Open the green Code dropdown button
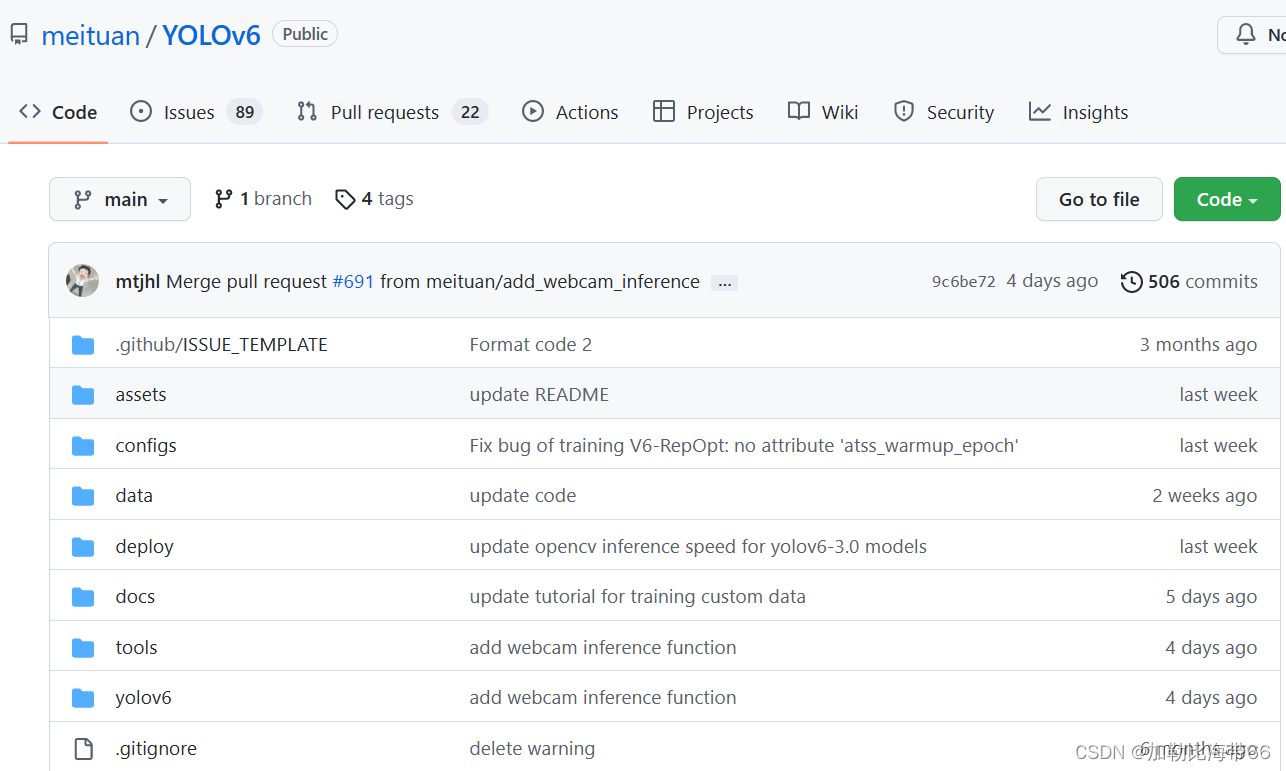The width and height of the screenshot is (1286, 771). (x=1227, y=199)
